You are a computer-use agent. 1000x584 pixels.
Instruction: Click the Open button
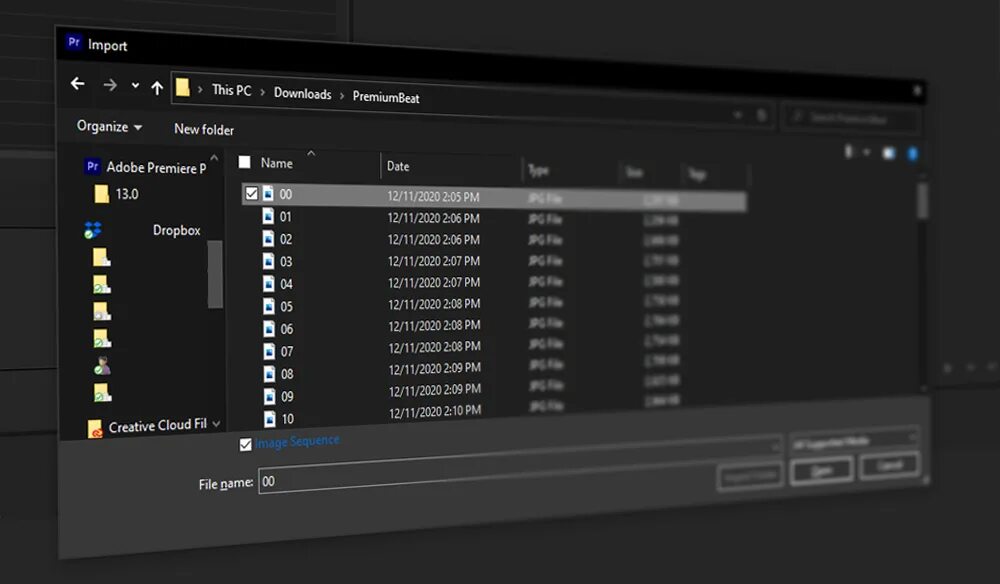click(x=821, y=471)
